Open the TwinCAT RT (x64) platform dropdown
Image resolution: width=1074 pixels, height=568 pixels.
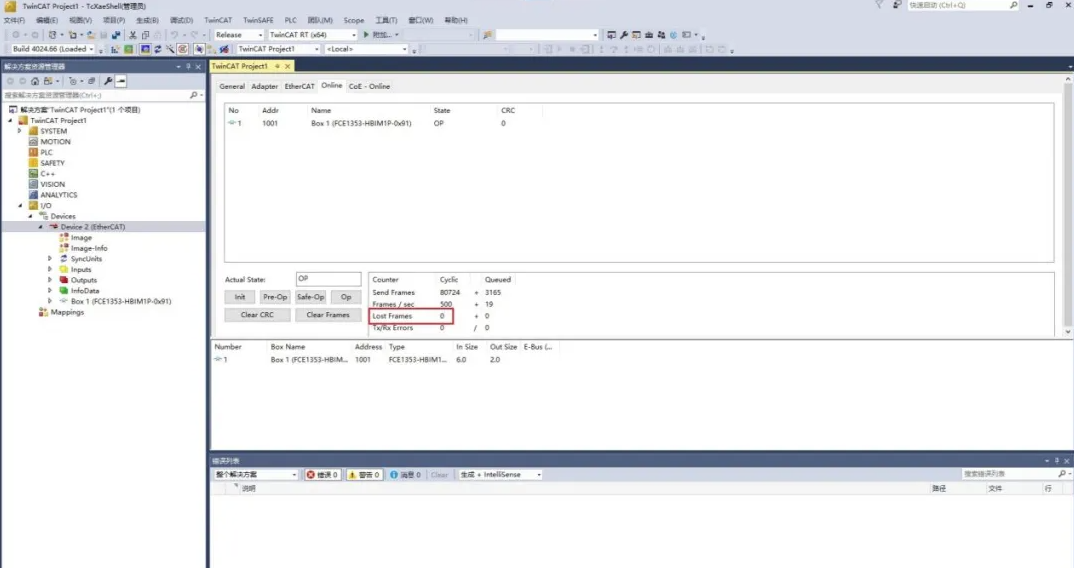(x=312, y=35)
